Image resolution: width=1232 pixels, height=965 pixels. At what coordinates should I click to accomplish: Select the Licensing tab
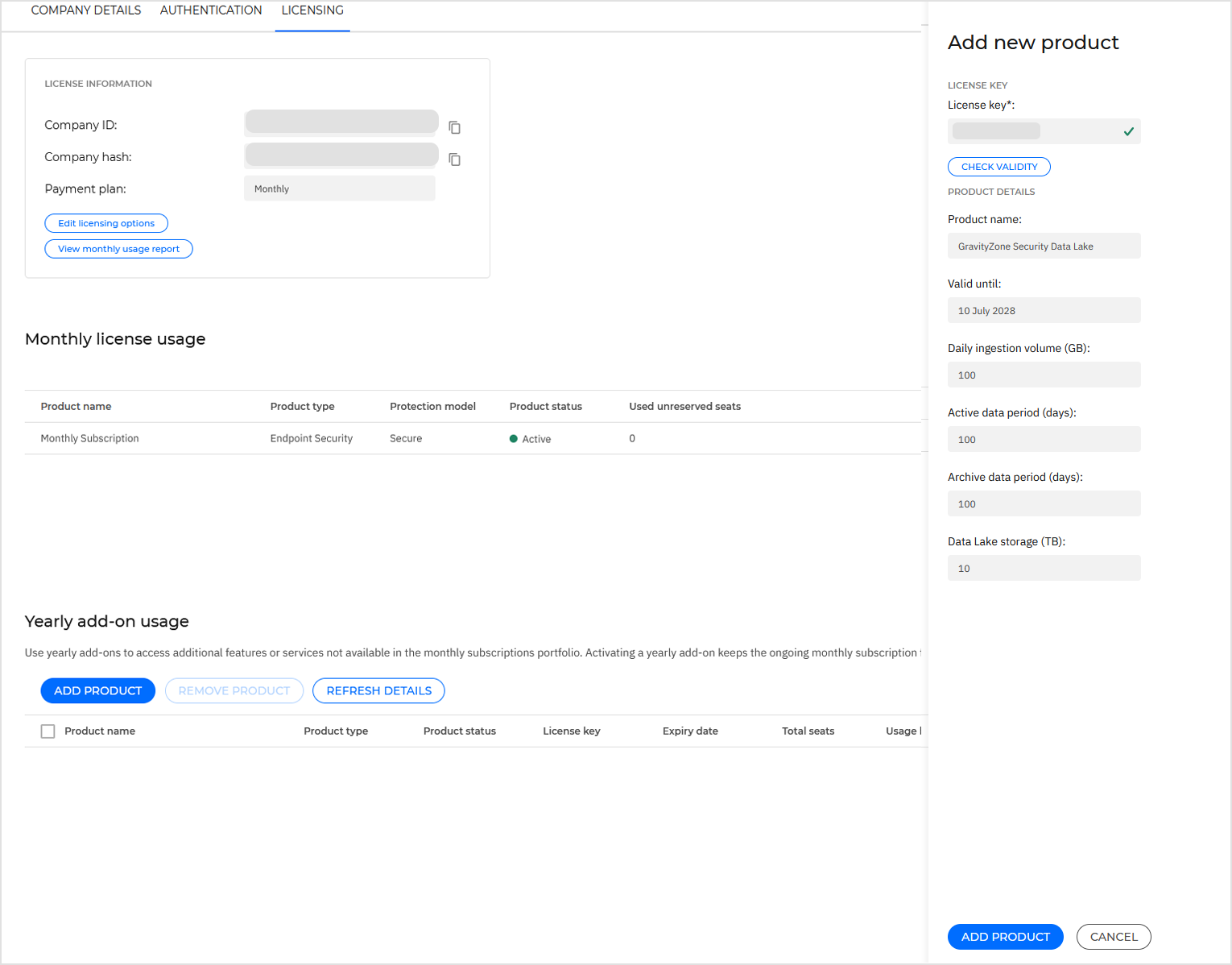312,10
